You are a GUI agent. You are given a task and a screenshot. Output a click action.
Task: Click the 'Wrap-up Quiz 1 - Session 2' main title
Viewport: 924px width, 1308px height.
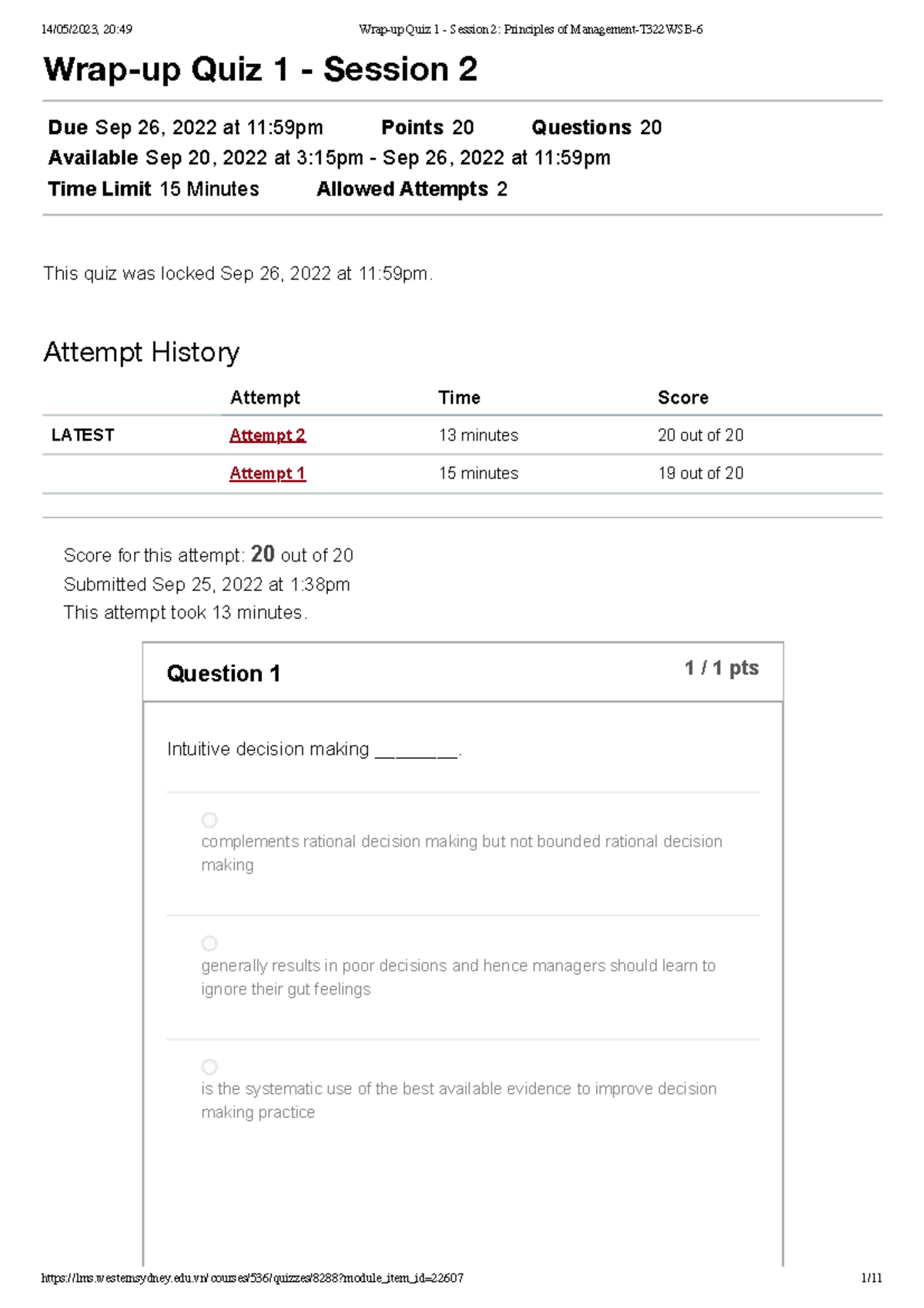coord(260,69)
